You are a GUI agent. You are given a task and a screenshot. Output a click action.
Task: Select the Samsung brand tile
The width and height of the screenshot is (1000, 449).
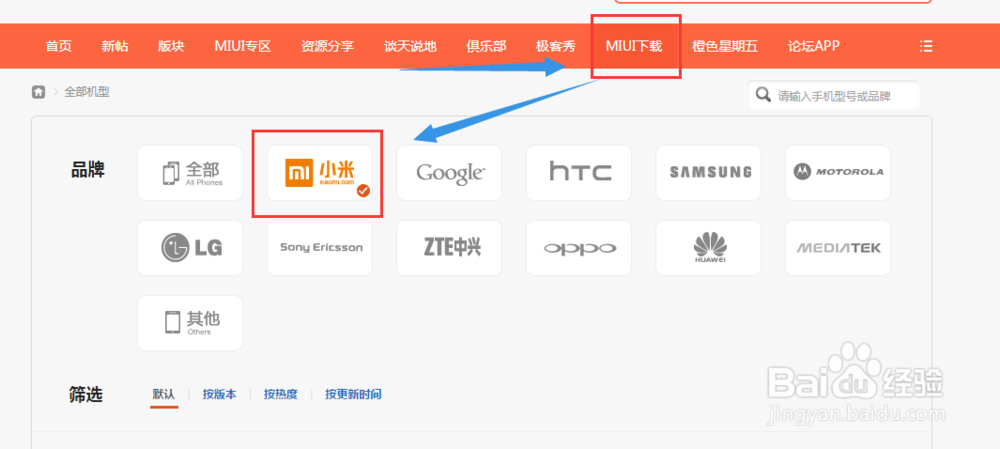click(x=708, y=173)
